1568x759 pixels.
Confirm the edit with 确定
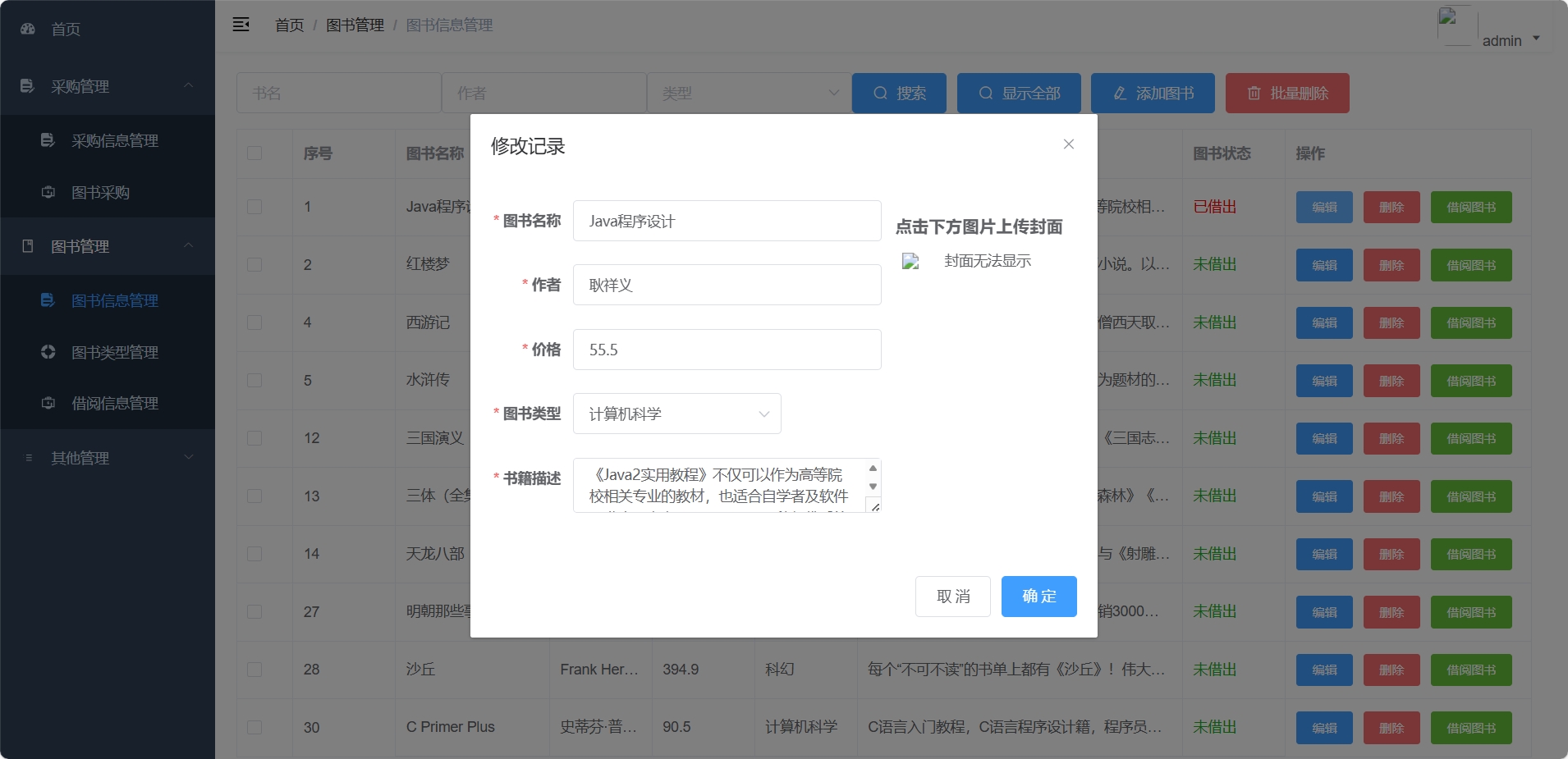coord(1038,597)
